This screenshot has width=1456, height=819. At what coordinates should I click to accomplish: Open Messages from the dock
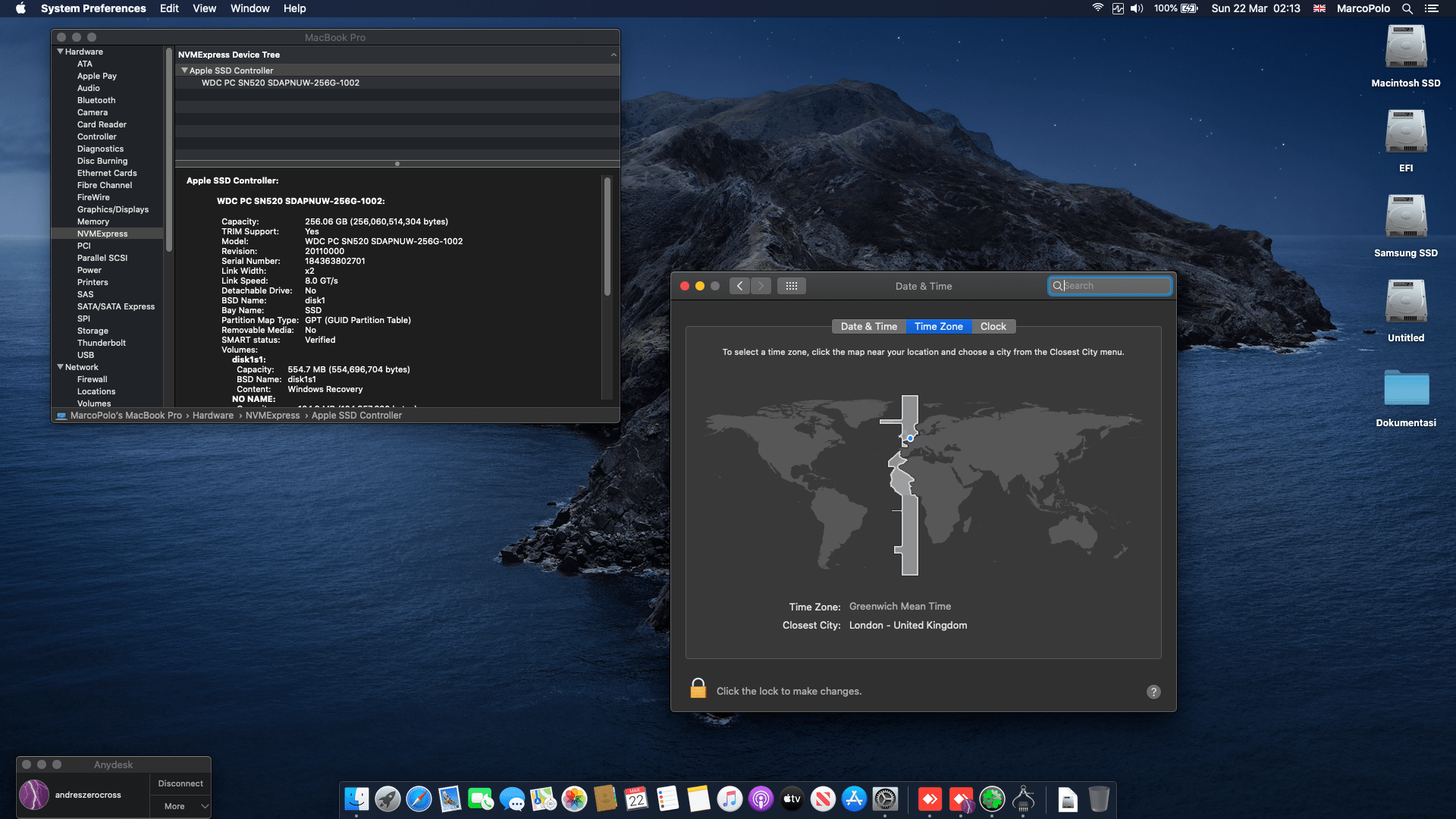512,799
